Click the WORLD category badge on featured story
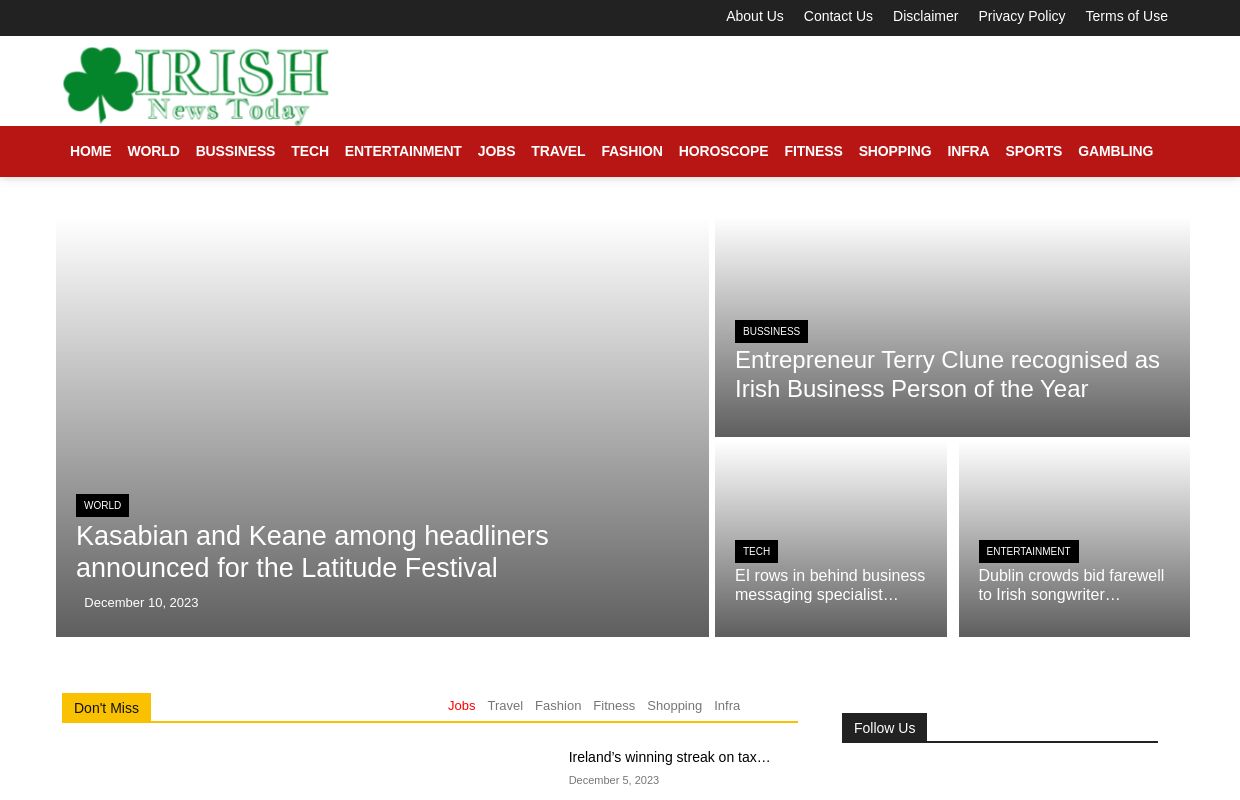 click(102, 506)
